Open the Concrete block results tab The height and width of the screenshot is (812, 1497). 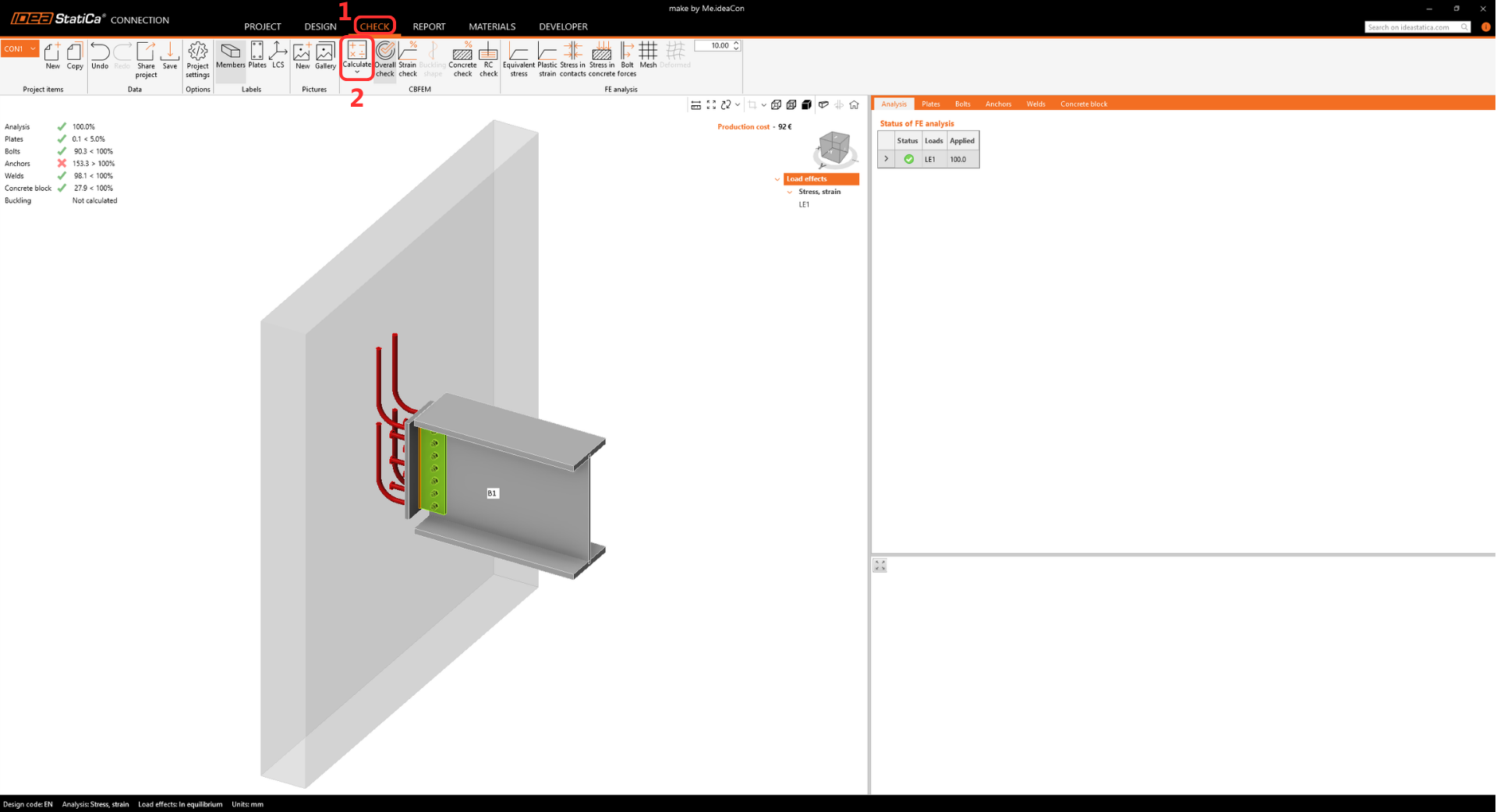pyautogui.click(x=1084, y=104)
